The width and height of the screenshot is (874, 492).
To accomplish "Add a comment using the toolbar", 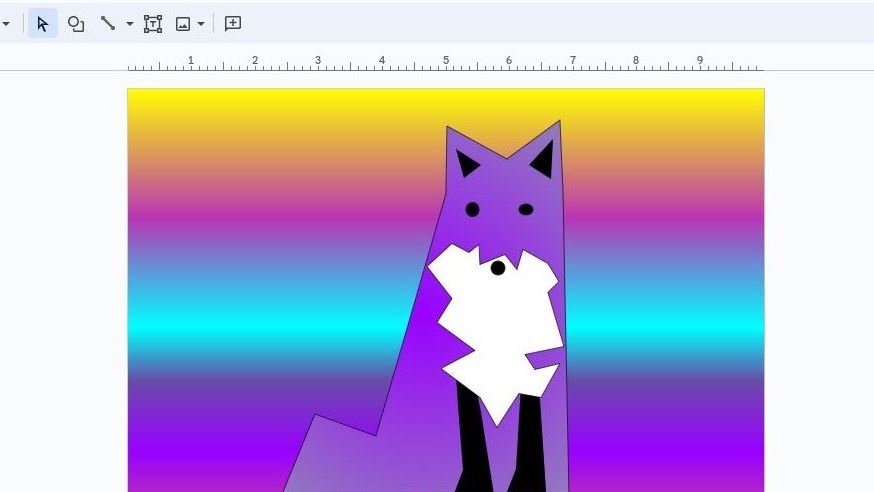I will coord(233,23).
